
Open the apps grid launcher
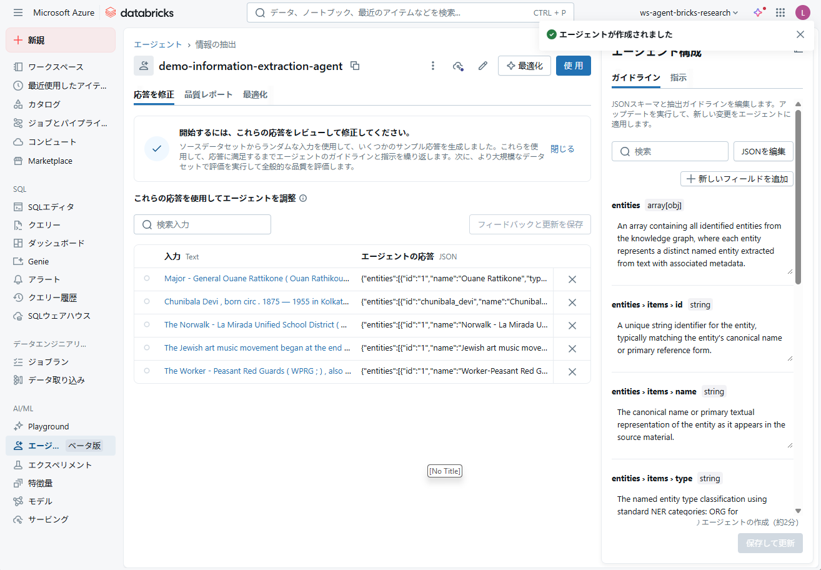(780, 13)
